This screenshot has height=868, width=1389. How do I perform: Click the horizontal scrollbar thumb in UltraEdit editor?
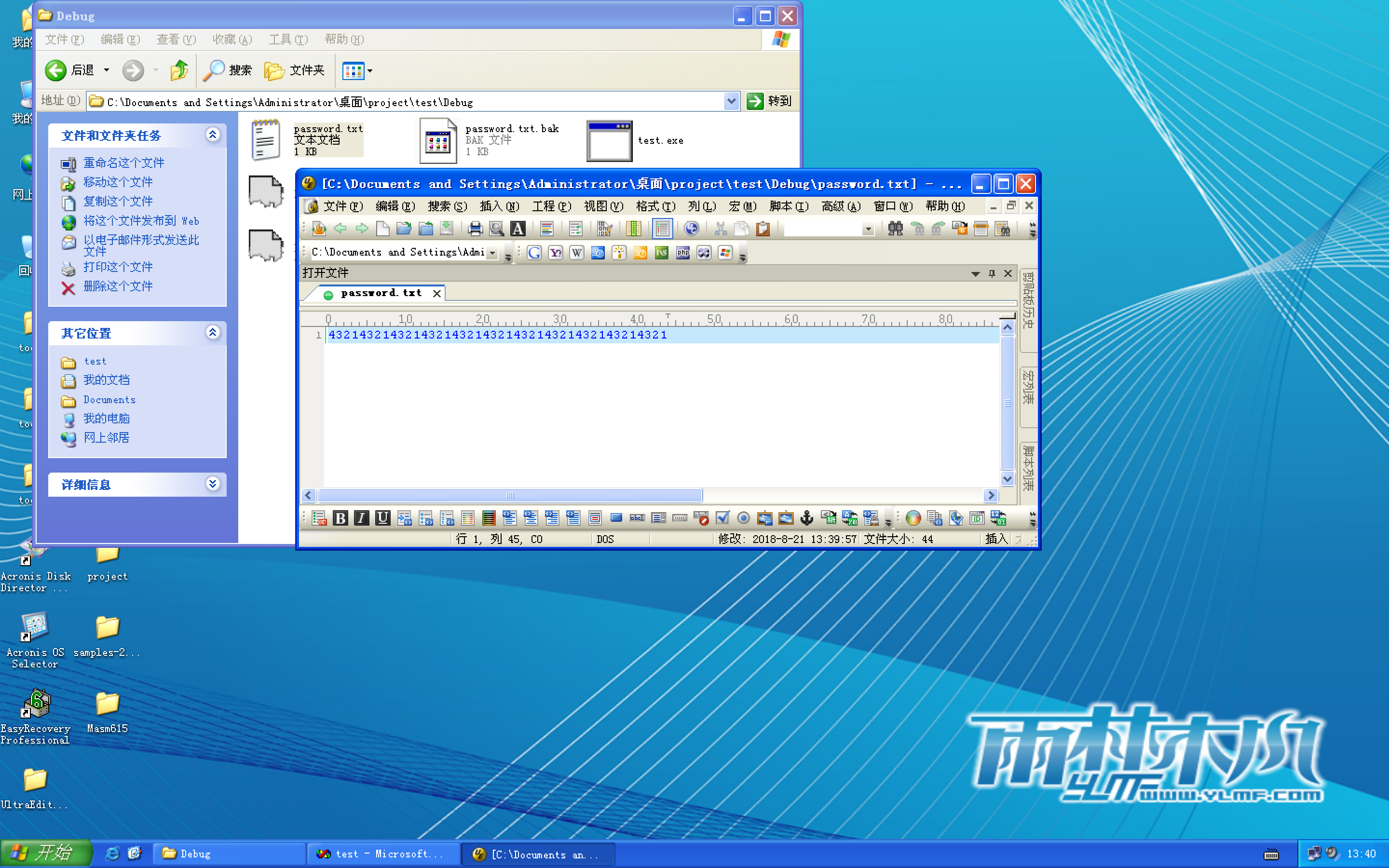coord(510,495)
